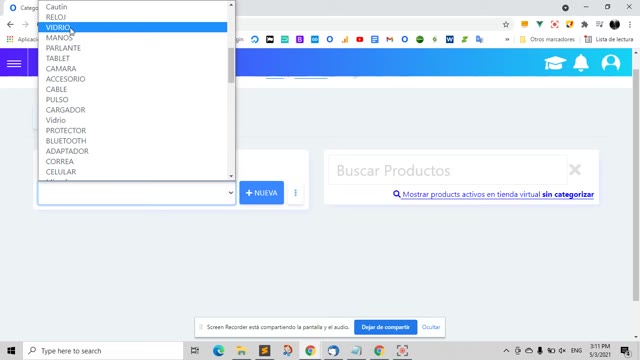
Task: Click the NUEVA button
Action: pos(262,193)
